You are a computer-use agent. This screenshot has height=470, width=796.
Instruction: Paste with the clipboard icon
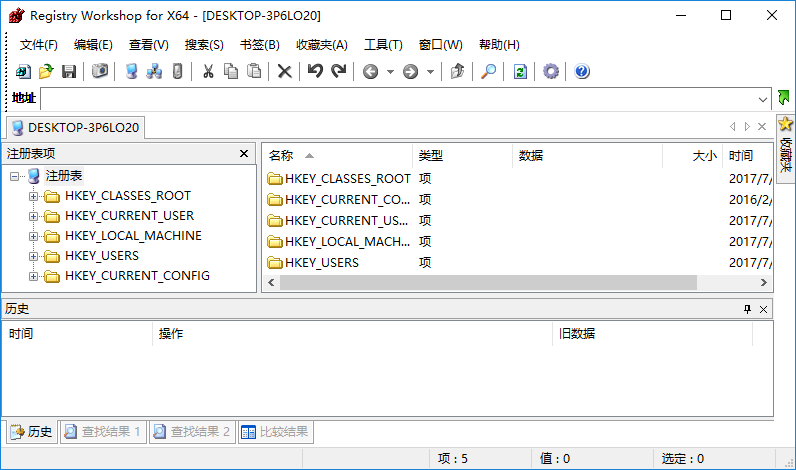click(x=254, y=72)
